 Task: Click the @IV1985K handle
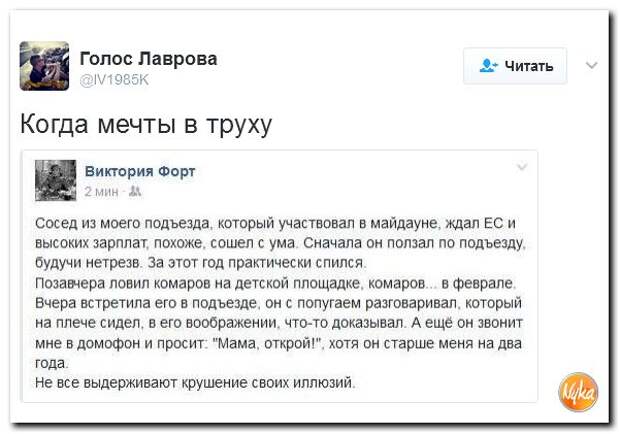[116, 80]
